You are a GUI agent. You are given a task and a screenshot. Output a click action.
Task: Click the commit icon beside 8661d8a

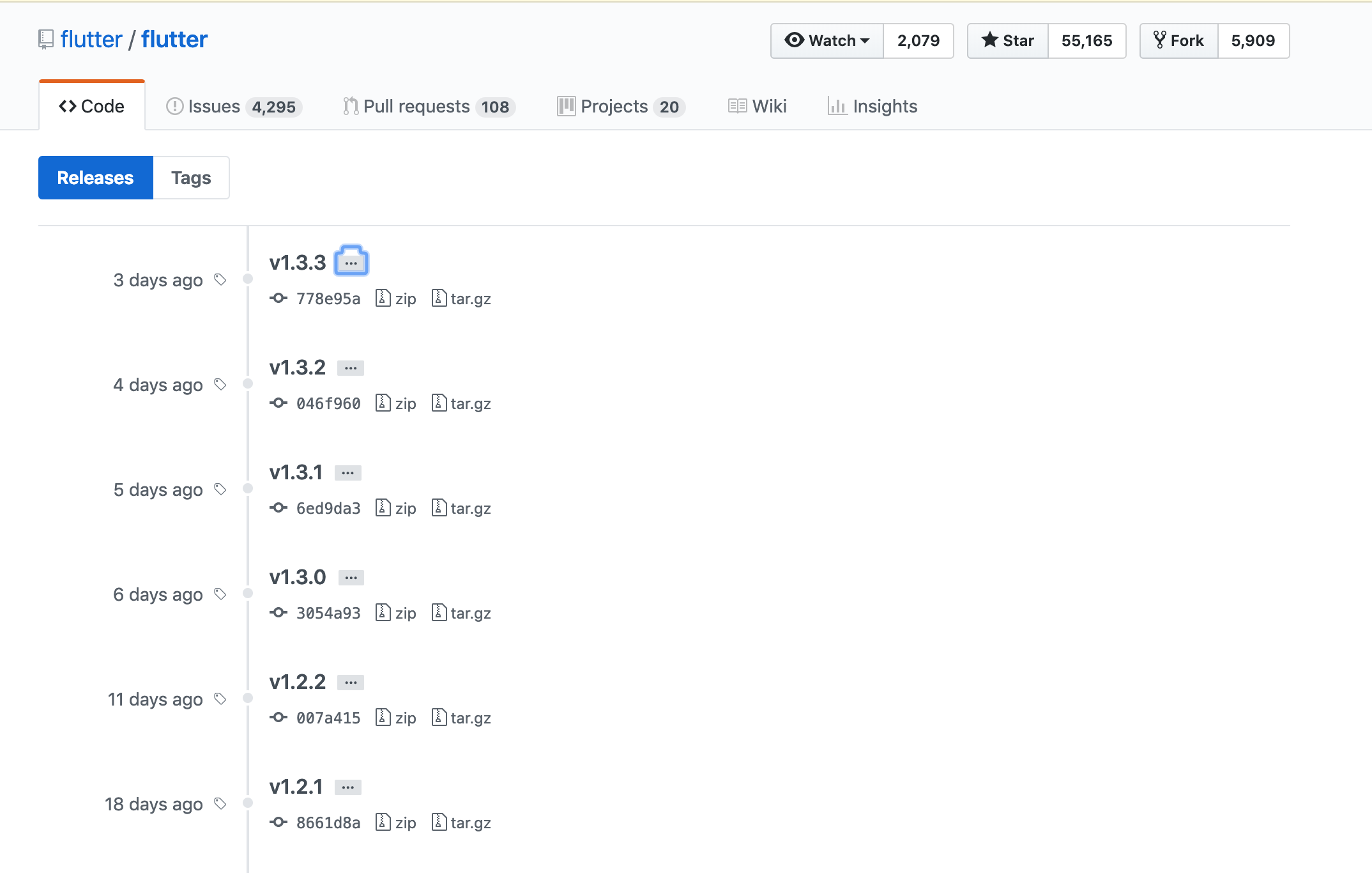pyautogui.click(x=278, y=822)
